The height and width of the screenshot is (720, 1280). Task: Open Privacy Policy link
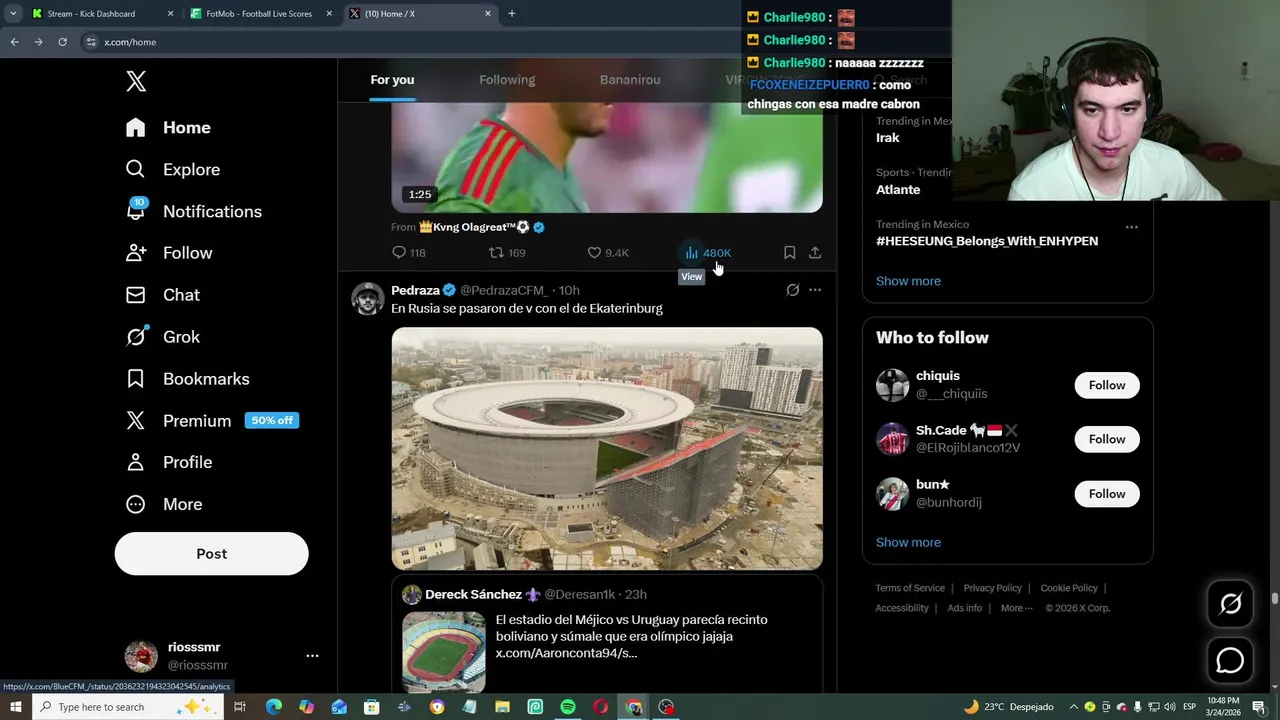click(992, 588)
